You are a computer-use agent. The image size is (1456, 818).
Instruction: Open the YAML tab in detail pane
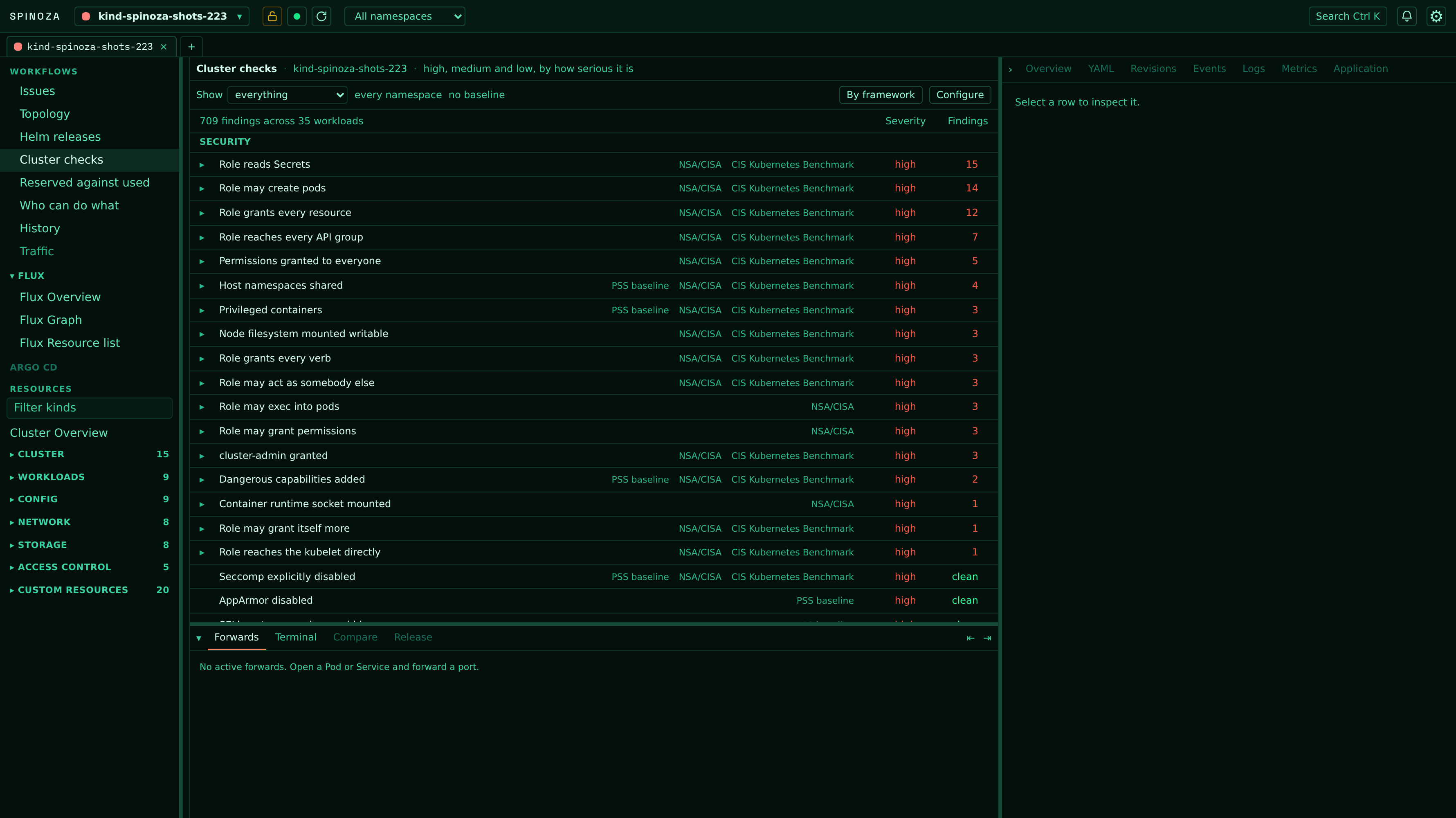(1101, 69)
